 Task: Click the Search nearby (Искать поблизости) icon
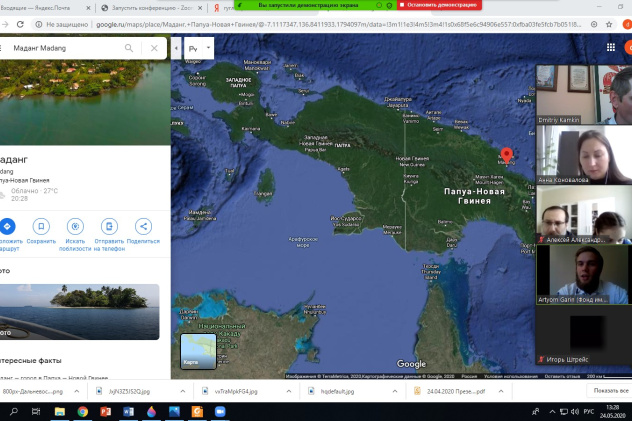point(75,226)
